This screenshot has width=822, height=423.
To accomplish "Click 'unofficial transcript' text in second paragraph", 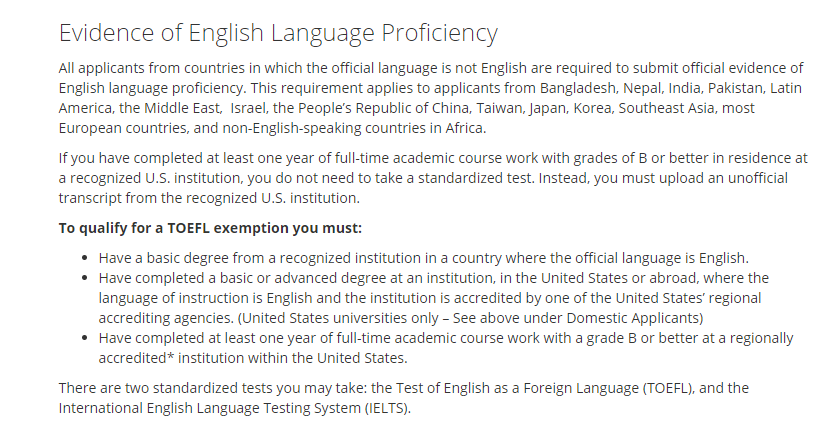I will (x=423, y=188).
